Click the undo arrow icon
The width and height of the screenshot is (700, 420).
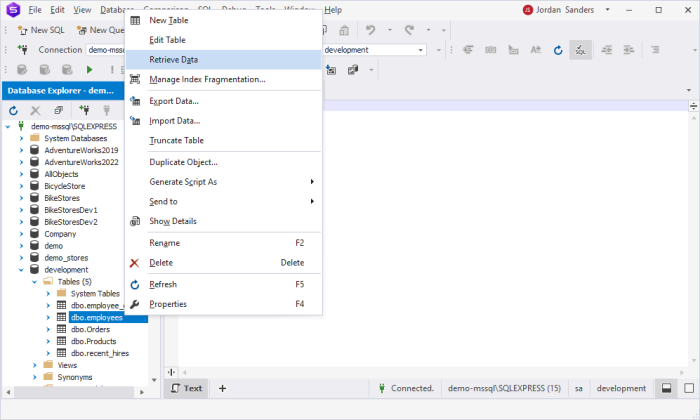[x=370, y=30]
